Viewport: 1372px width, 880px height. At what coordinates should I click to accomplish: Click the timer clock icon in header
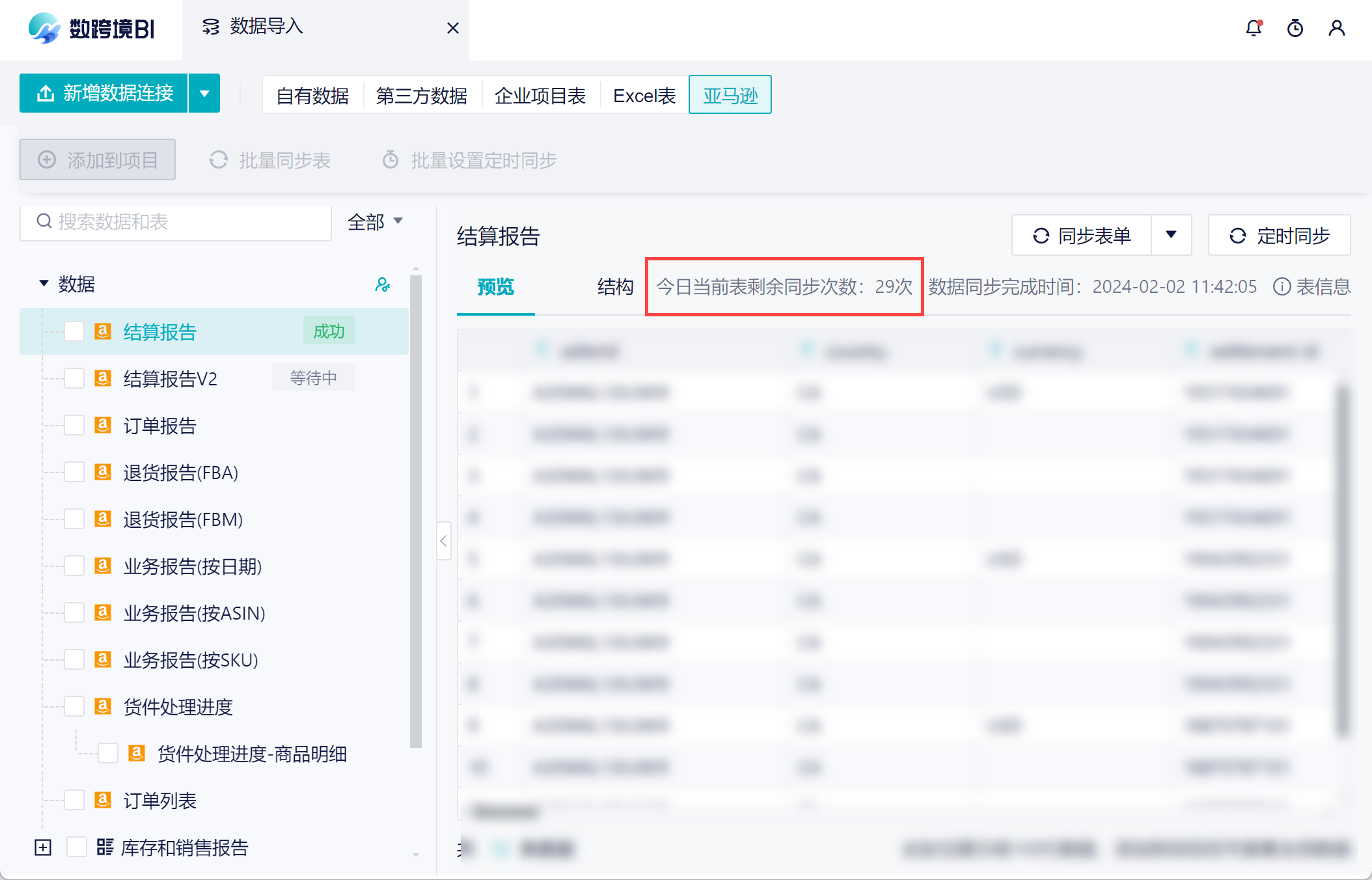(1295, 28)
